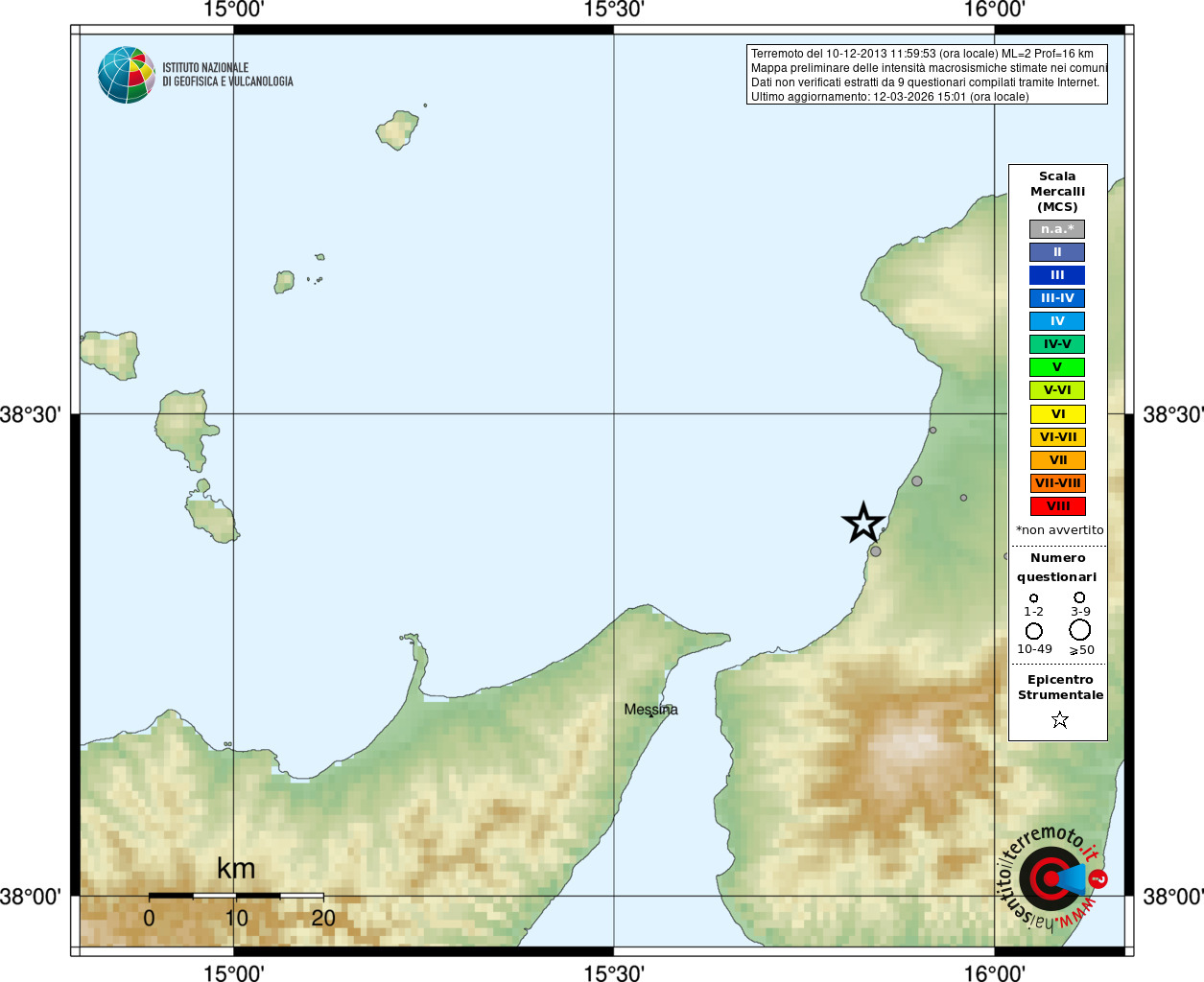The image size is (1204, 982).
Task: Click the Messina city label
Action: 650,710
